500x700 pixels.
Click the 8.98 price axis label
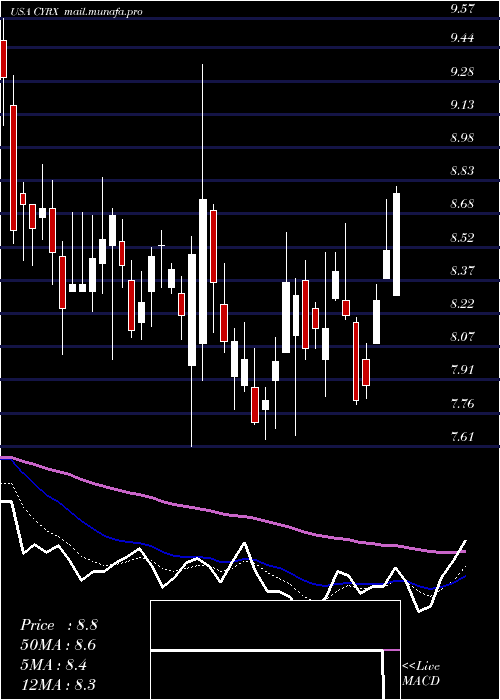[462, 138]
